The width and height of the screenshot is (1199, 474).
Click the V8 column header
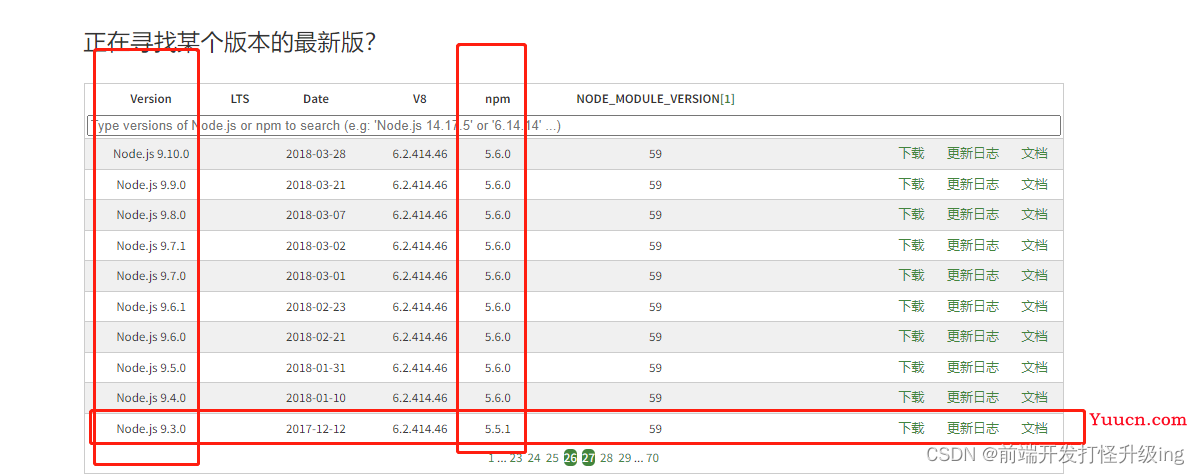420,99
